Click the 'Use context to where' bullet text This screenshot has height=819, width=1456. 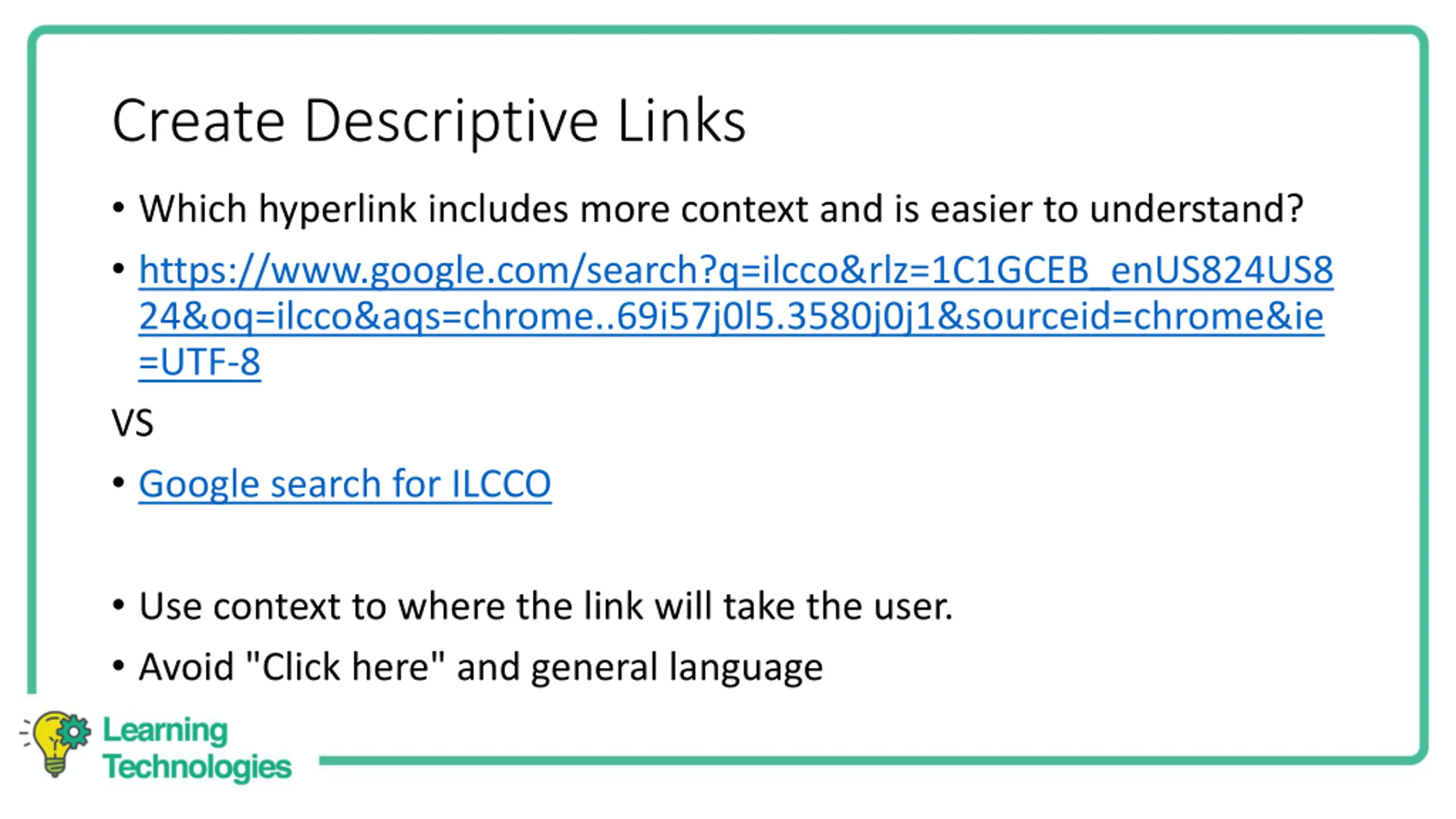[546, 606]
